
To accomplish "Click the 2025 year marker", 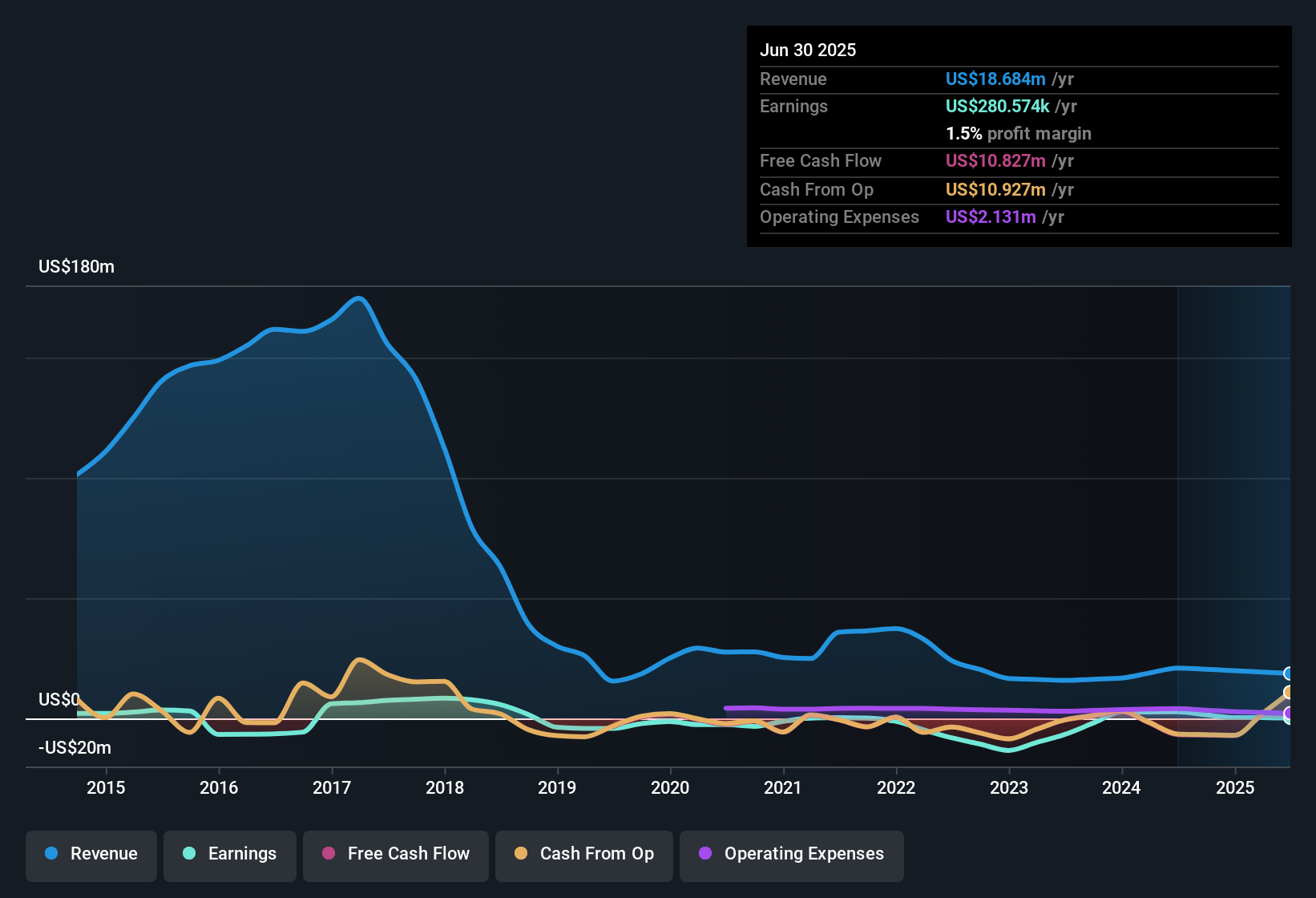I will 1235,788.
